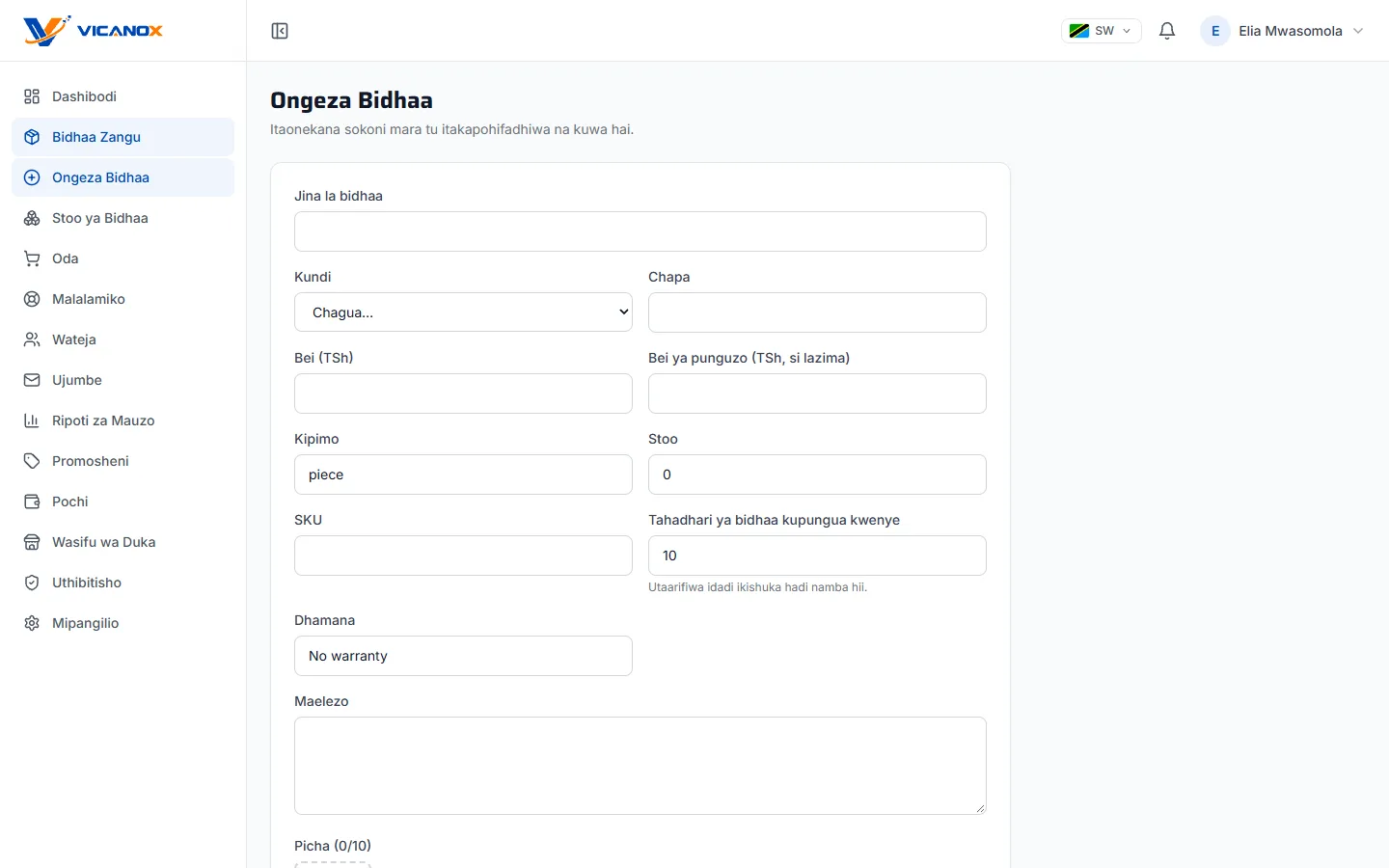The image size is (1389, 868).
Task: Click the Wasifu wa Duka store icon
Action: (x=32, y=542)
